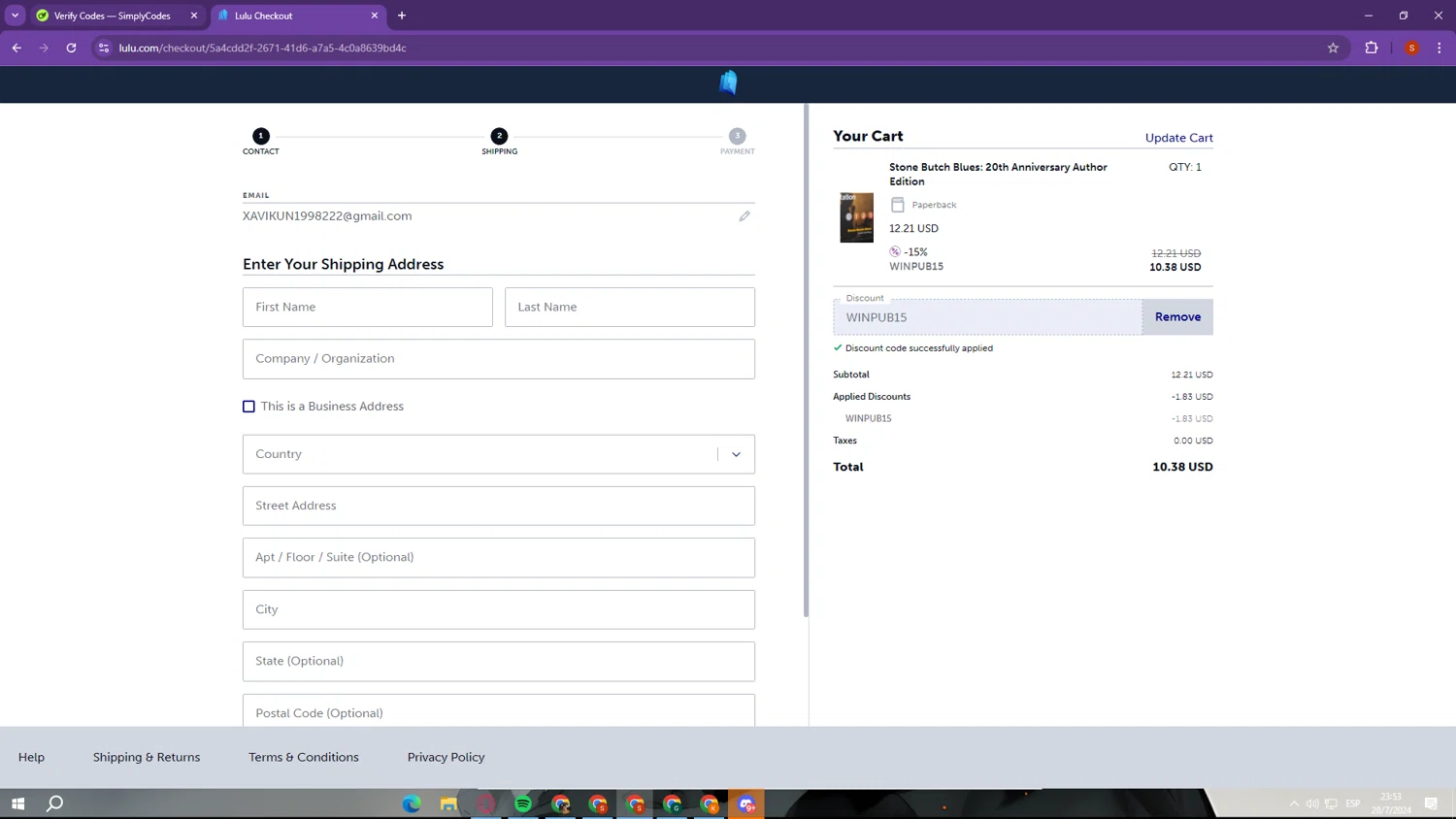Click the Lulu logo in header
This screenshot has width=1456, height=819.
pos(728,83)
